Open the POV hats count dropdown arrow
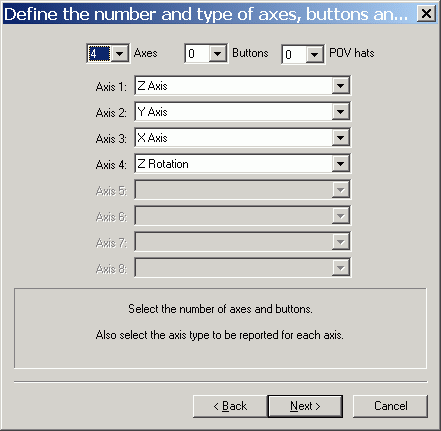This screenshot has height=431, width=441. 314,54
